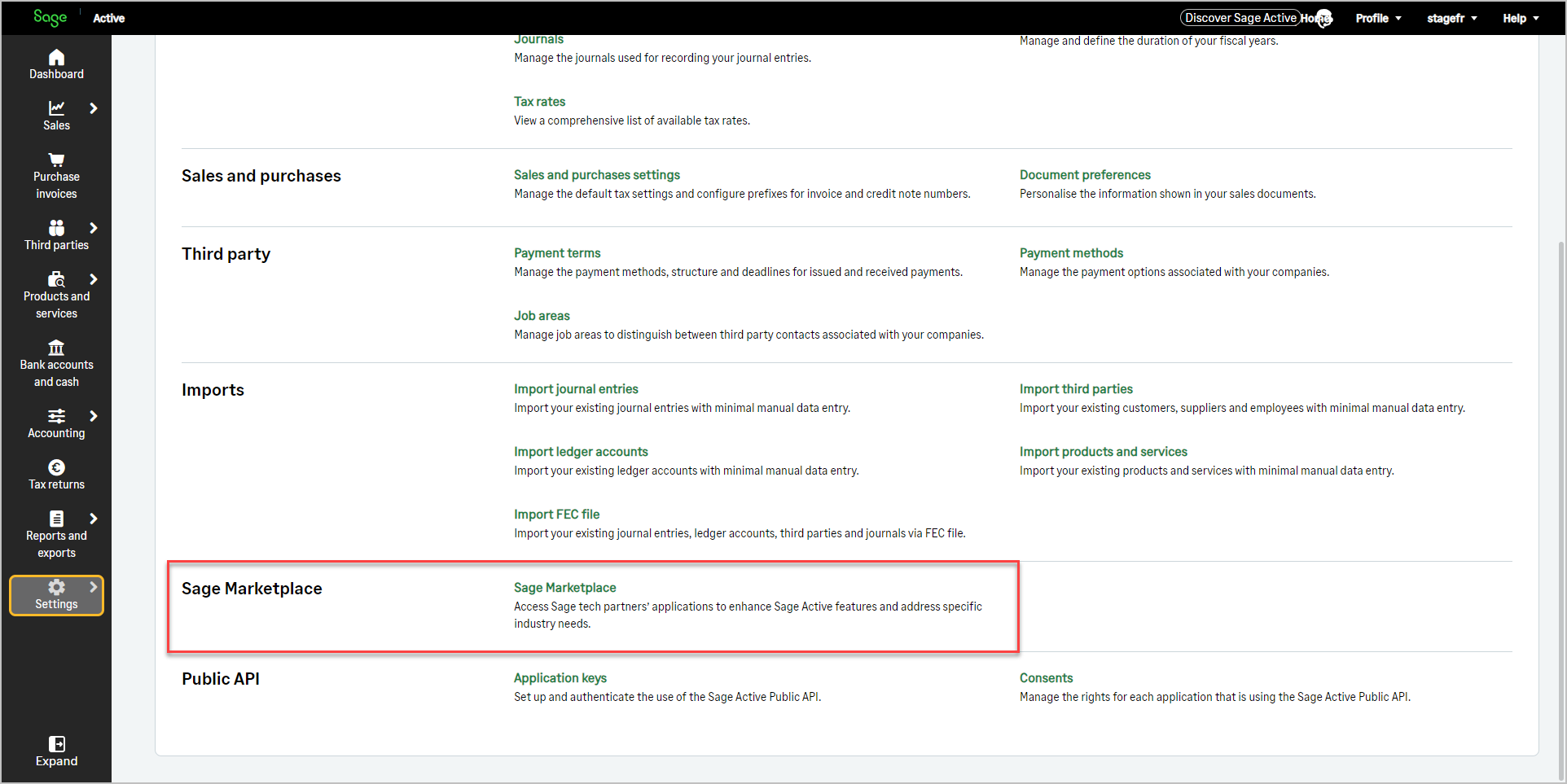Click the Sage logo
Viewport: 1567px width, 784px height.
pos(50,17)
